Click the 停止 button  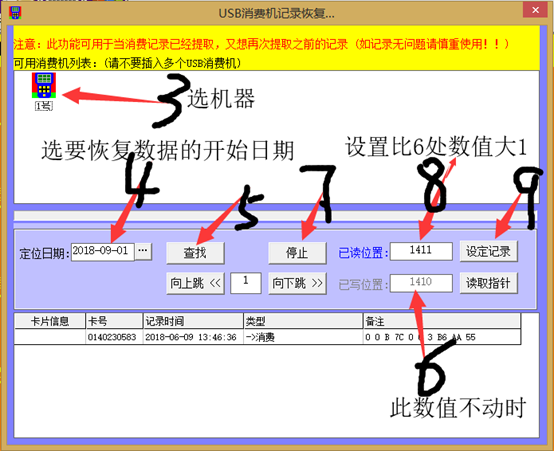pos(297,253)
